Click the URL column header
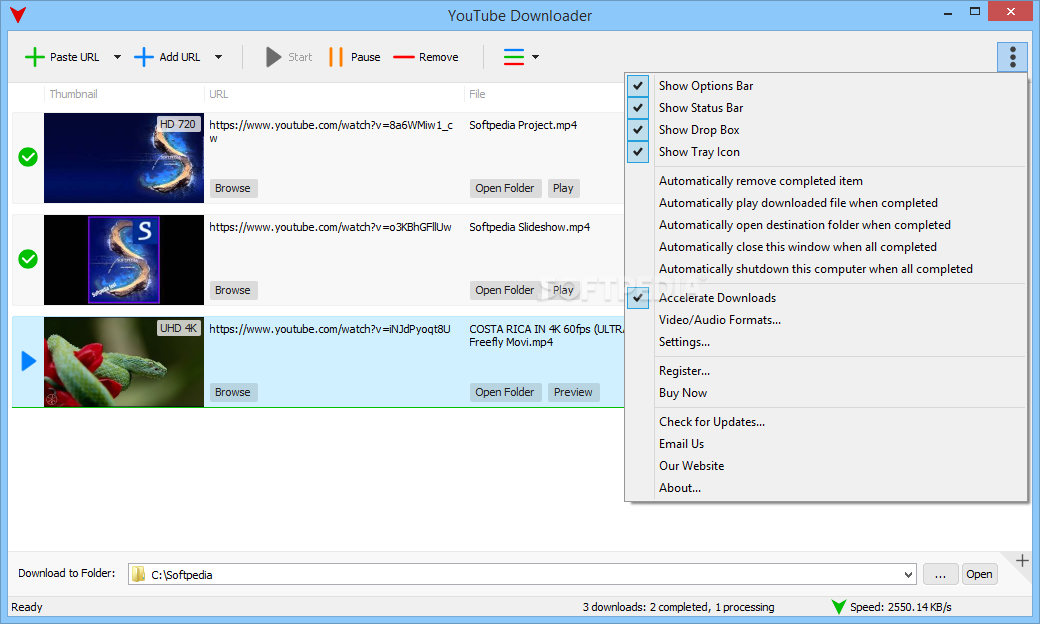This screenshot has width=1040, height=624. pos(219,94)
